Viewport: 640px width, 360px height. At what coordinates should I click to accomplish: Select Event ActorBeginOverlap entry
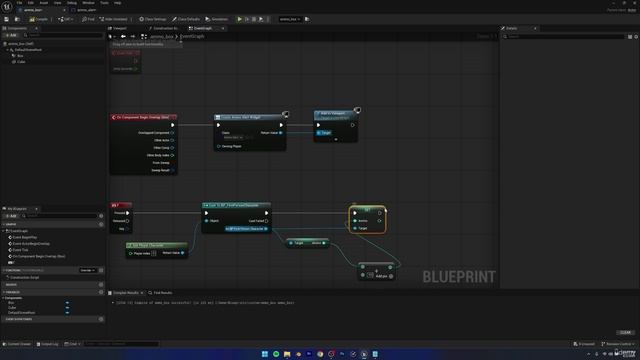tap(31, 244)
